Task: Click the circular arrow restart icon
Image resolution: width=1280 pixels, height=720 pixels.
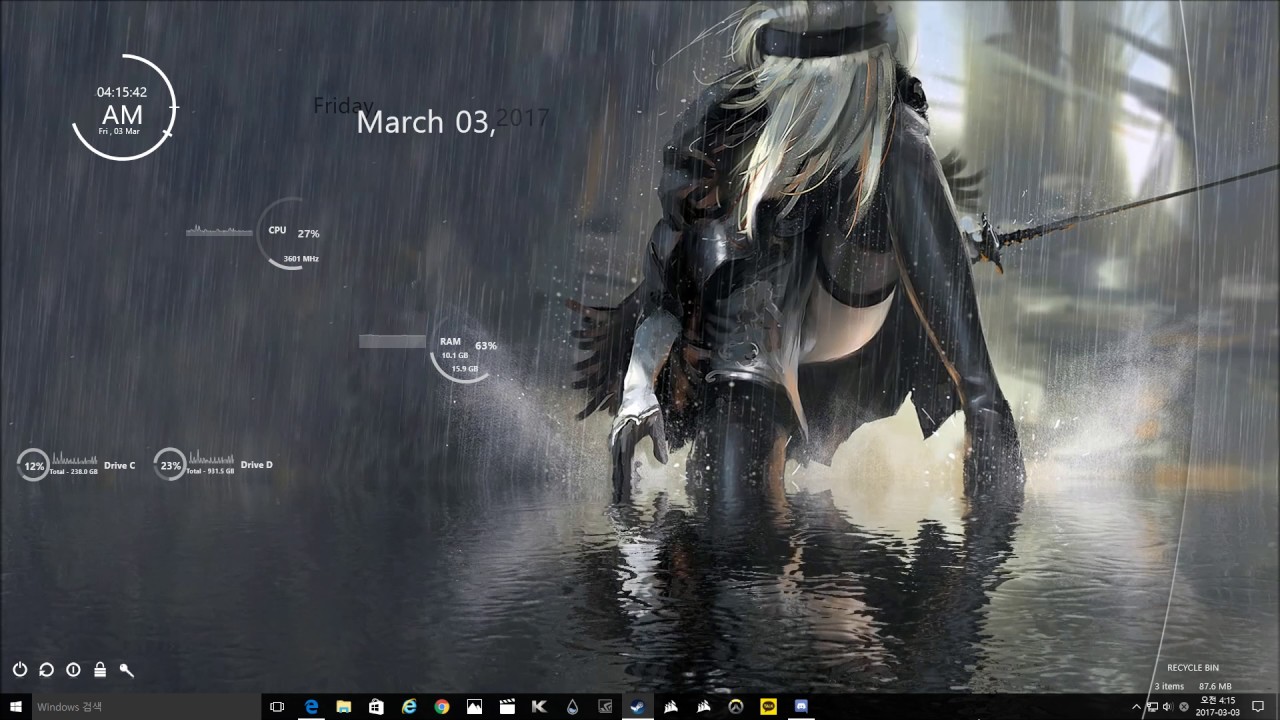Action: click(46, 670)
